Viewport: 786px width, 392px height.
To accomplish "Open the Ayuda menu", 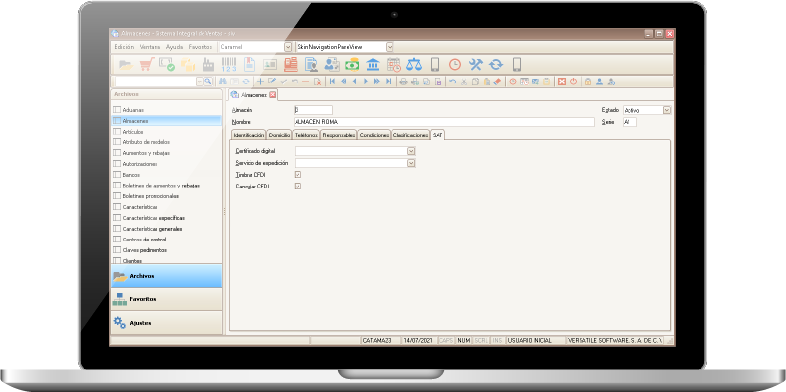I will point(174,47).
